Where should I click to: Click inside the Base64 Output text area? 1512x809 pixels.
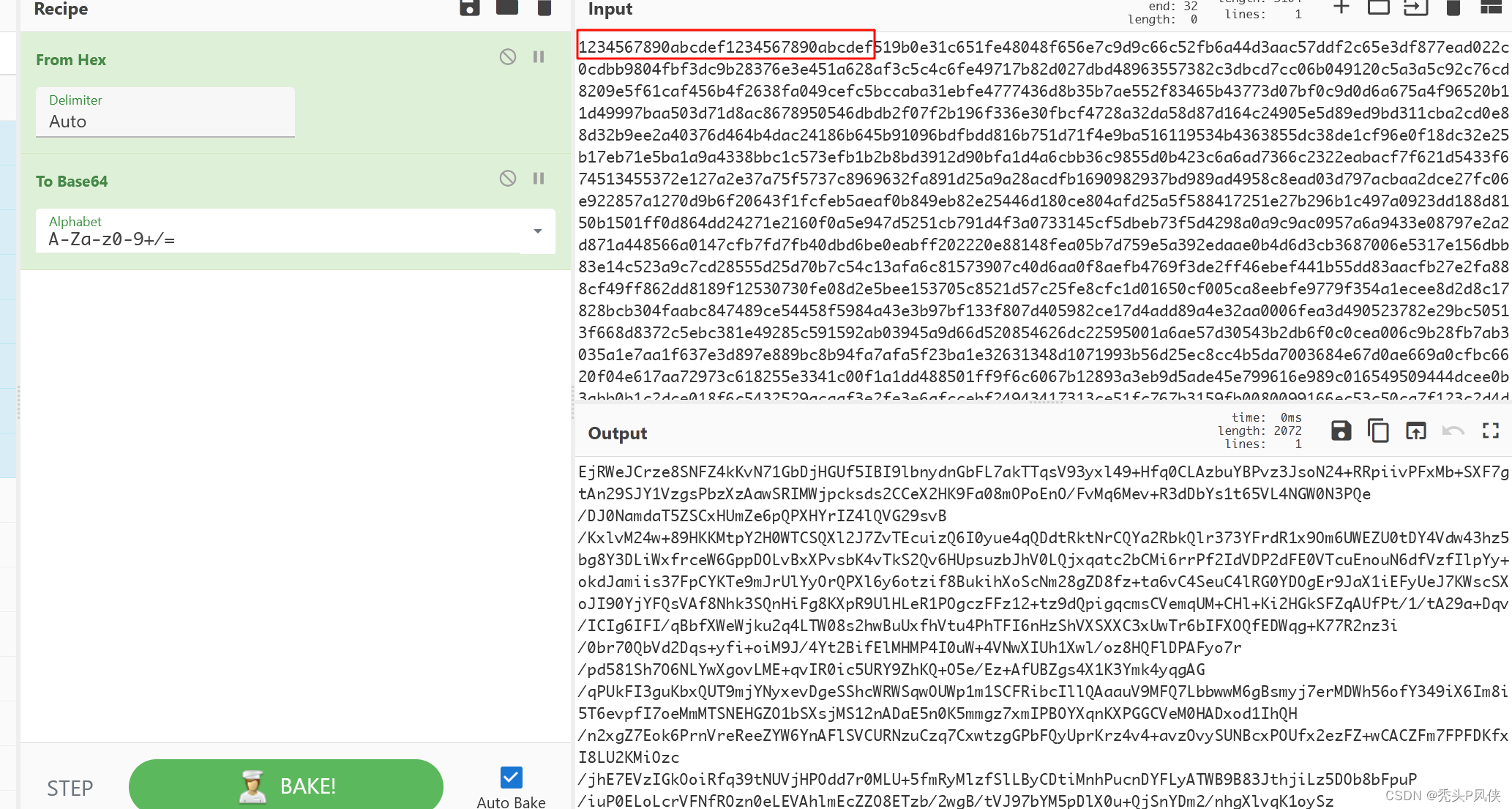[x=1044, y=633]
